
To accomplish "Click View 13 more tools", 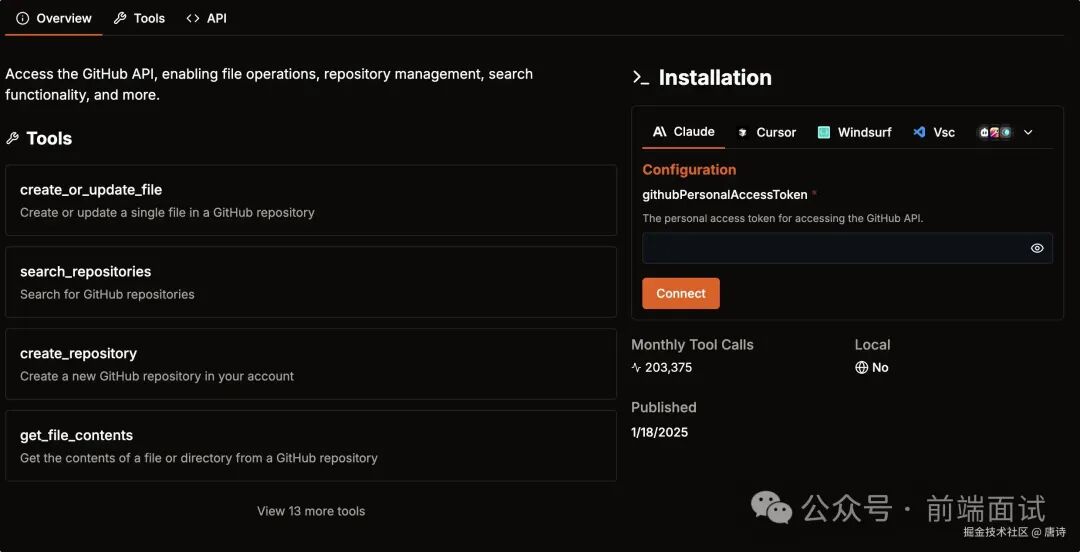I will click(x=311, y=511).
